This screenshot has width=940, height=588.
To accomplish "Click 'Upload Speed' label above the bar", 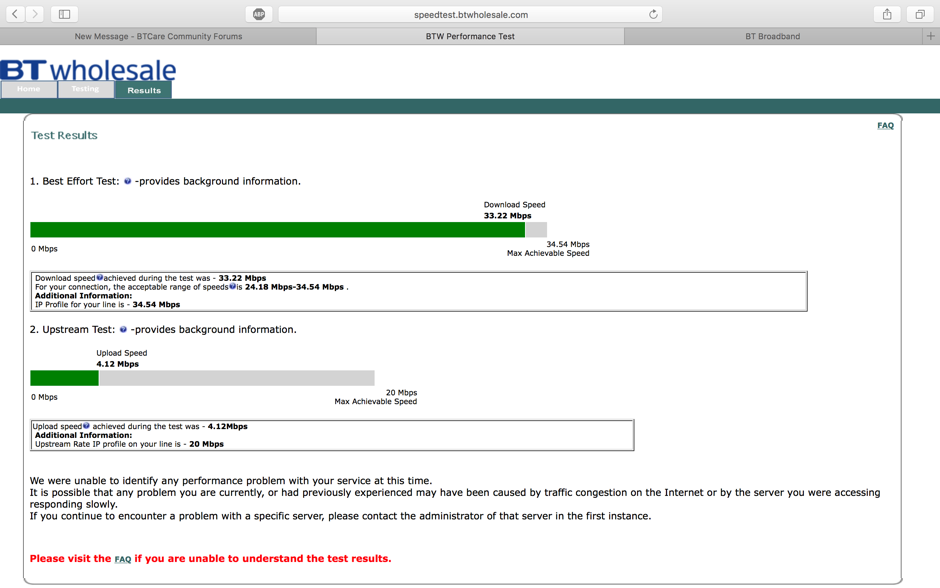I will [x=122, y=353].
